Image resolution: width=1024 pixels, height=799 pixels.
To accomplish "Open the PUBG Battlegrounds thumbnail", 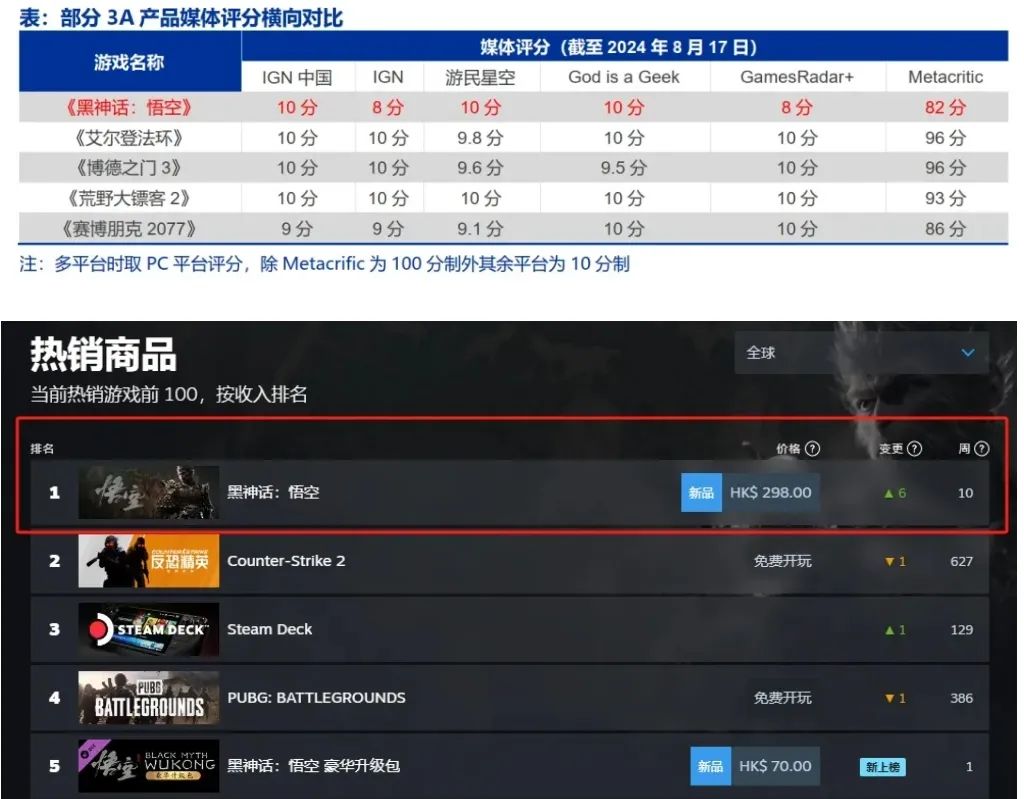I will coord(149,697).
